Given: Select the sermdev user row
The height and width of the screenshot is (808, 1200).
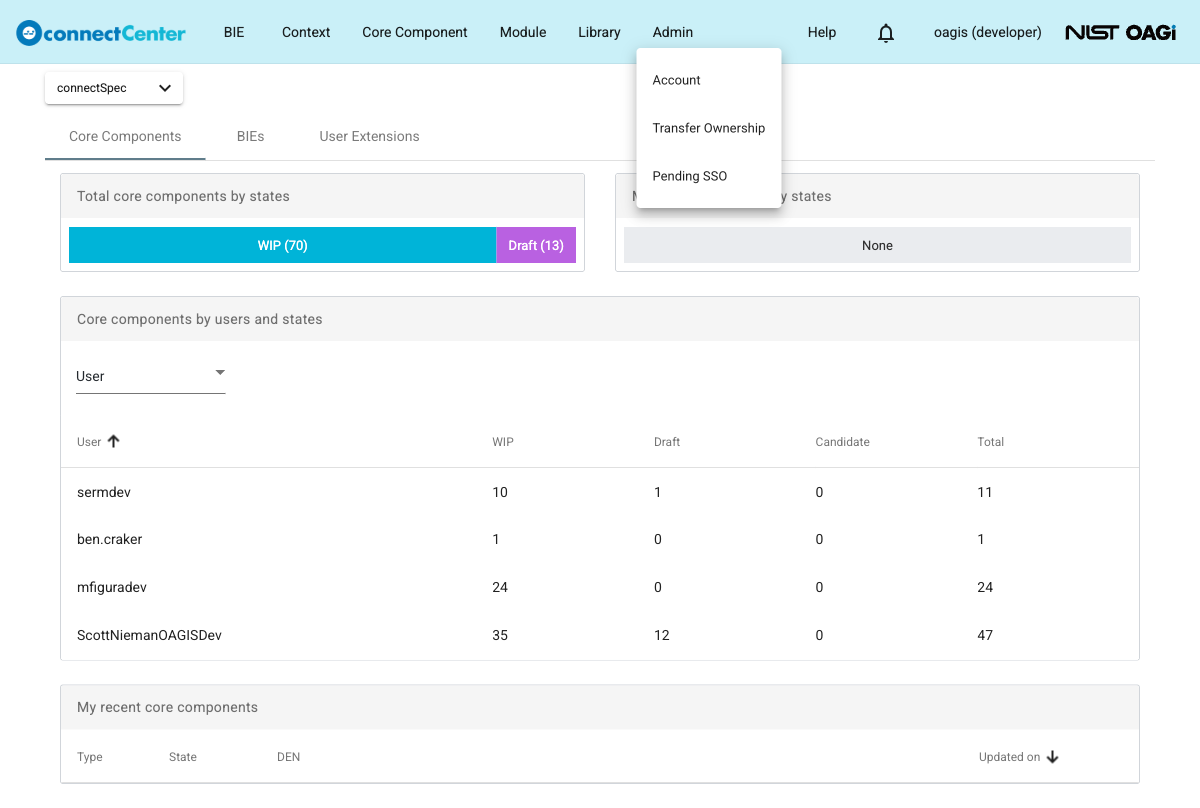Looking at the screenshot, I should pos(600,492).
